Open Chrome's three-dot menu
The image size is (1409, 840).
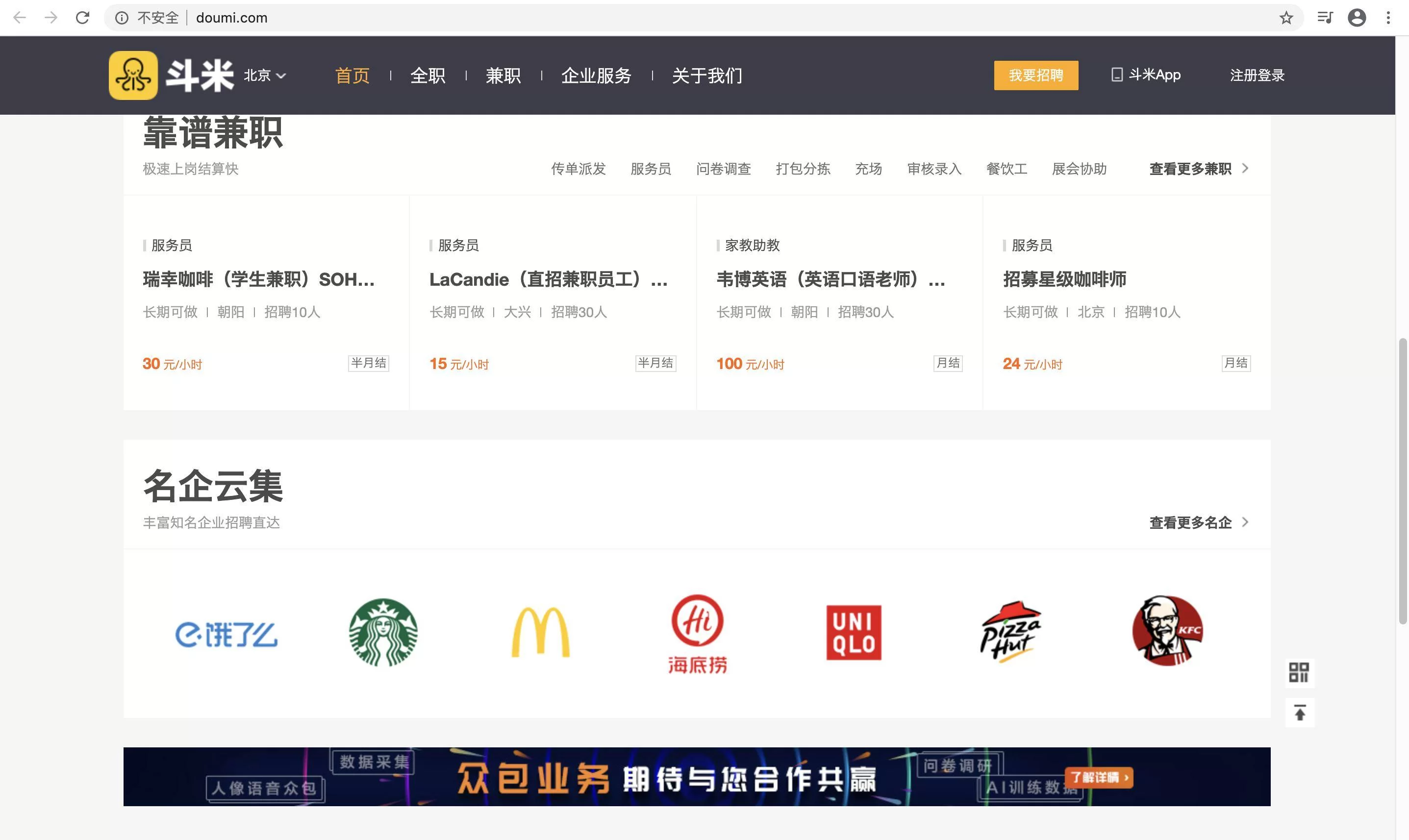(1388, 18)
